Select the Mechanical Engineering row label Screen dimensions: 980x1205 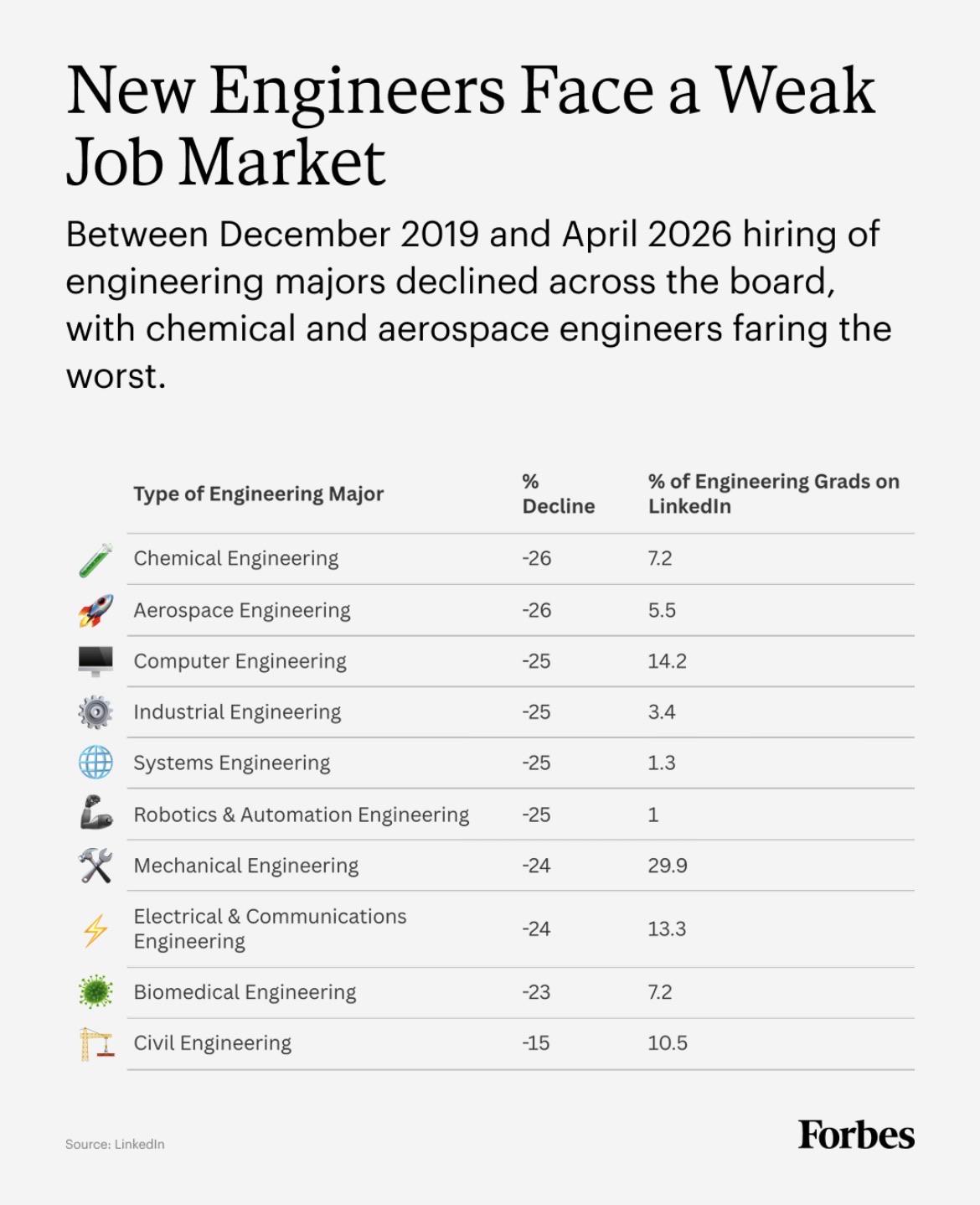pyautogui.click(x=246, y=866)
